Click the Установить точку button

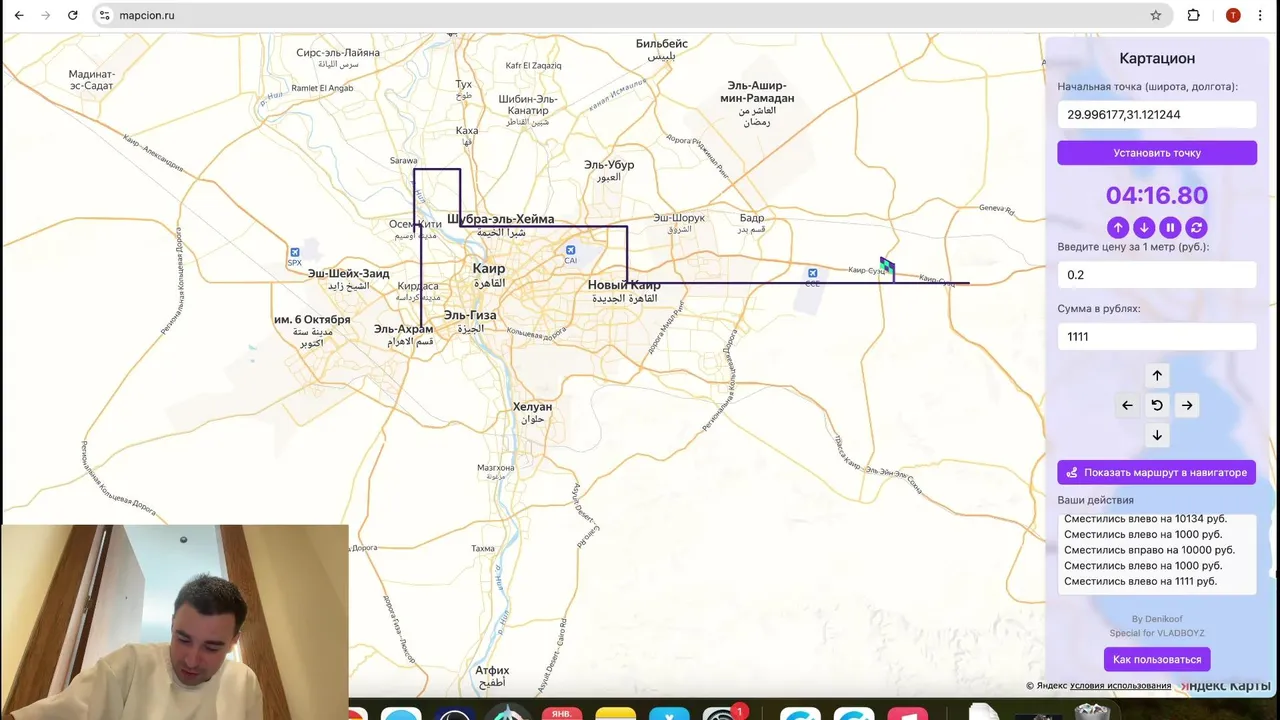pos(1157,153)
